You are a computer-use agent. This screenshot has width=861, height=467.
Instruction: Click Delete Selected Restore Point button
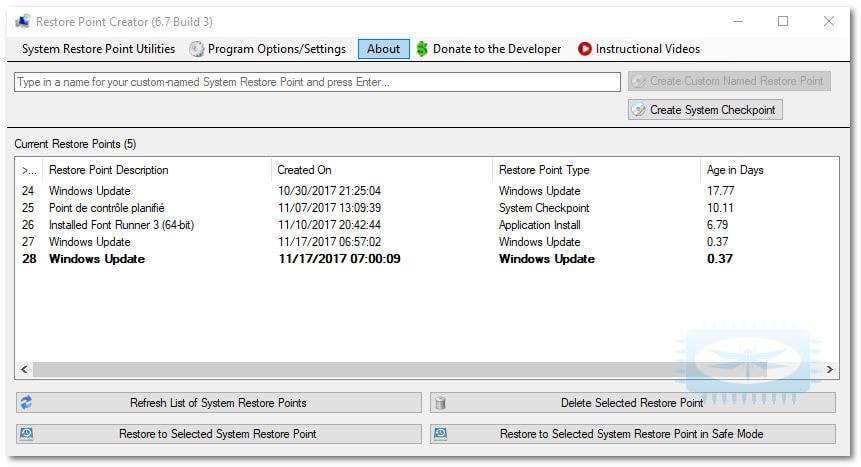pyautogui.click(x=633, y=403)
